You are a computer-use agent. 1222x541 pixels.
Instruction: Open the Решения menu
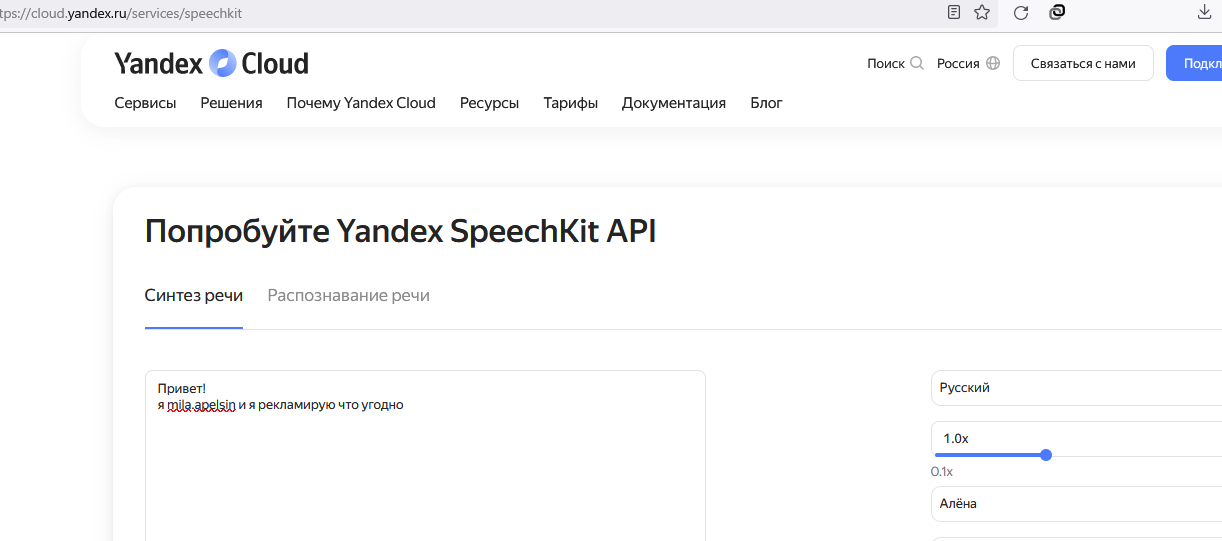pyautogui.click(x=231, y=102)
